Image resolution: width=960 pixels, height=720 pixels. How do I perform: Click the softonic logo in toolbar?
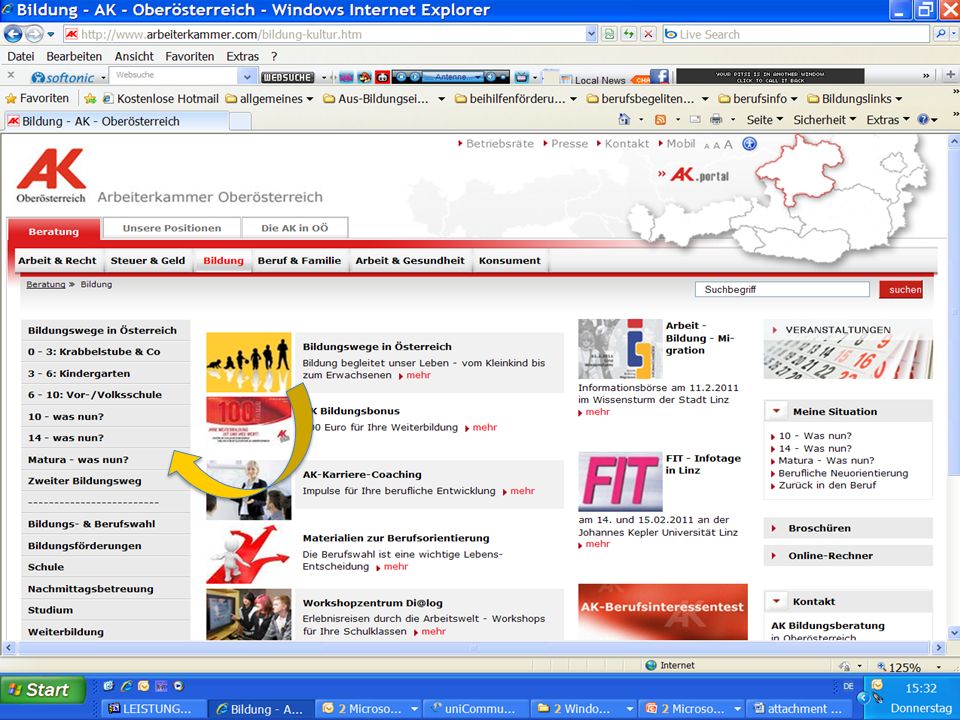click(63, 78)
